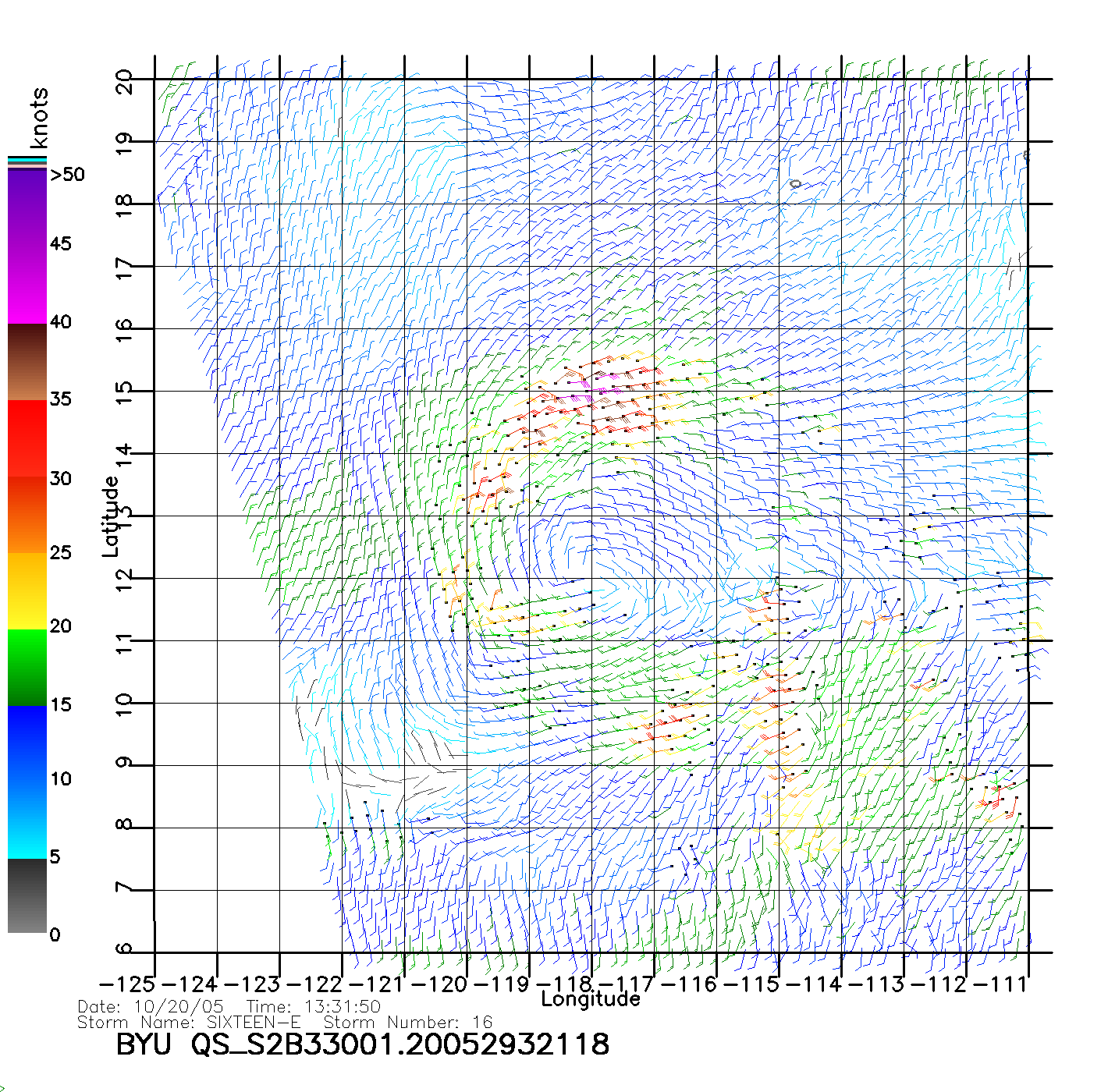Click the 'Date: 10/20/05' text

click(151, 1007)
